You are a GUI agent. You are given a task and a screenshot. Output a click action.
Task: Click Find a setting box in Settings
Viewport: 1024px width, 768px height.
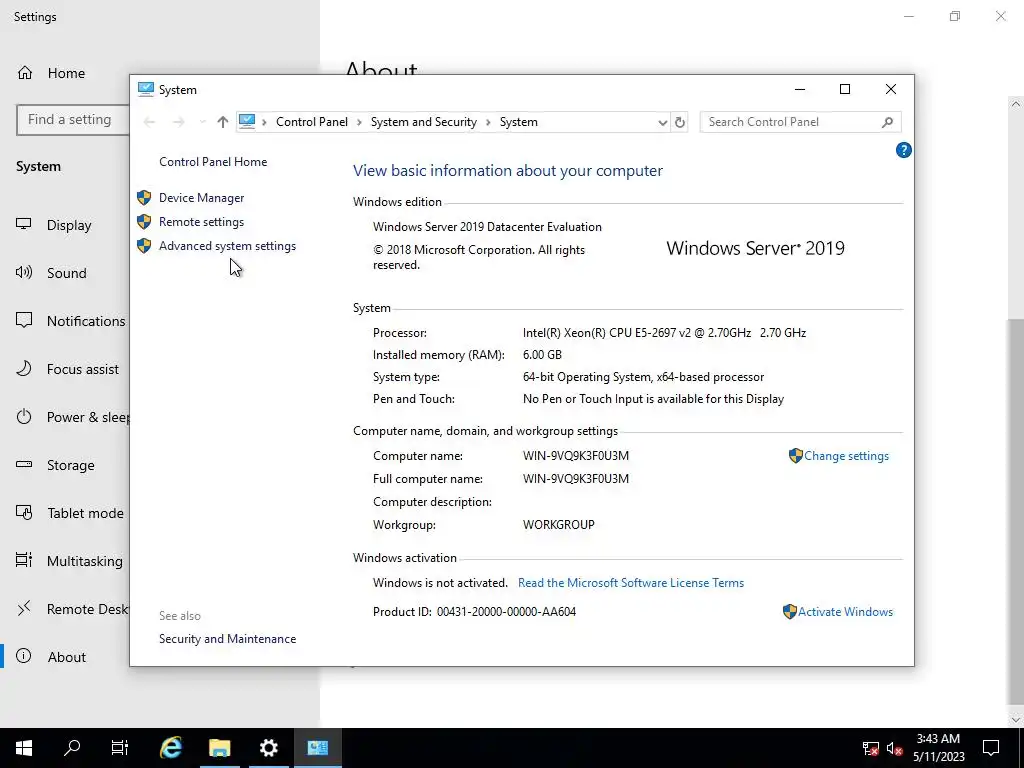pos(72,120)
